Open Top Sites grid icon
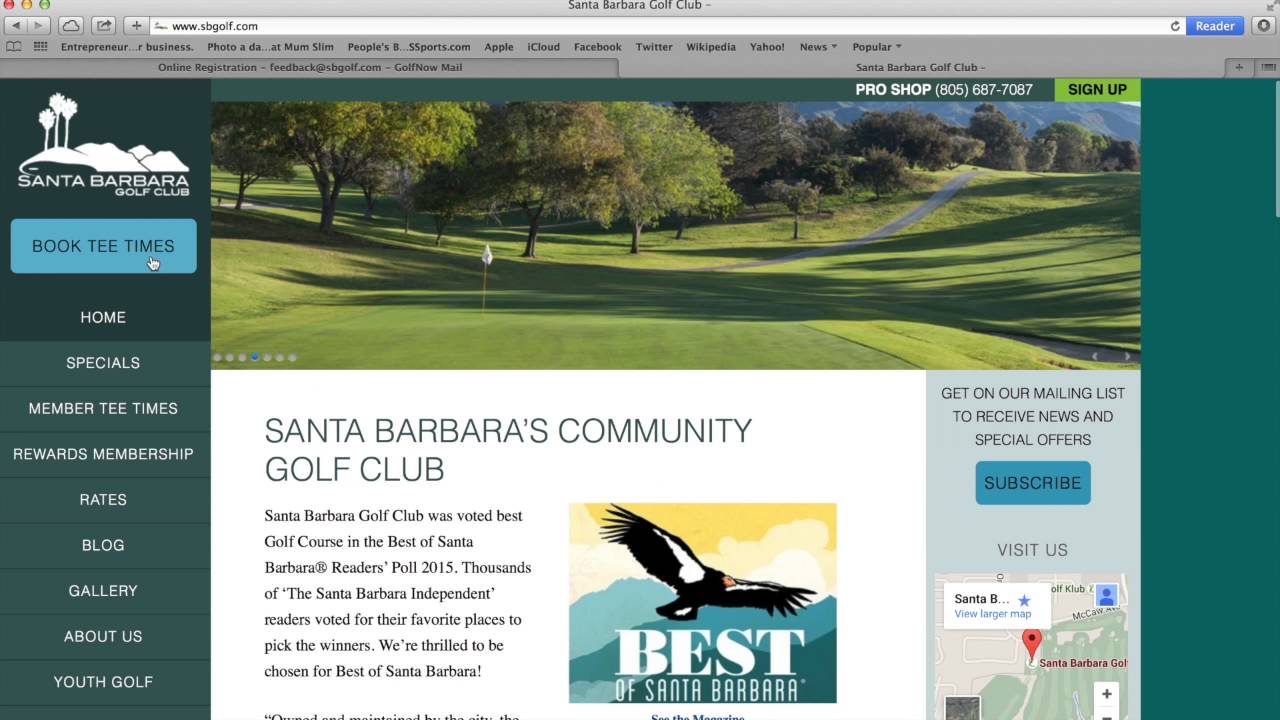 [x=40, y=47]
